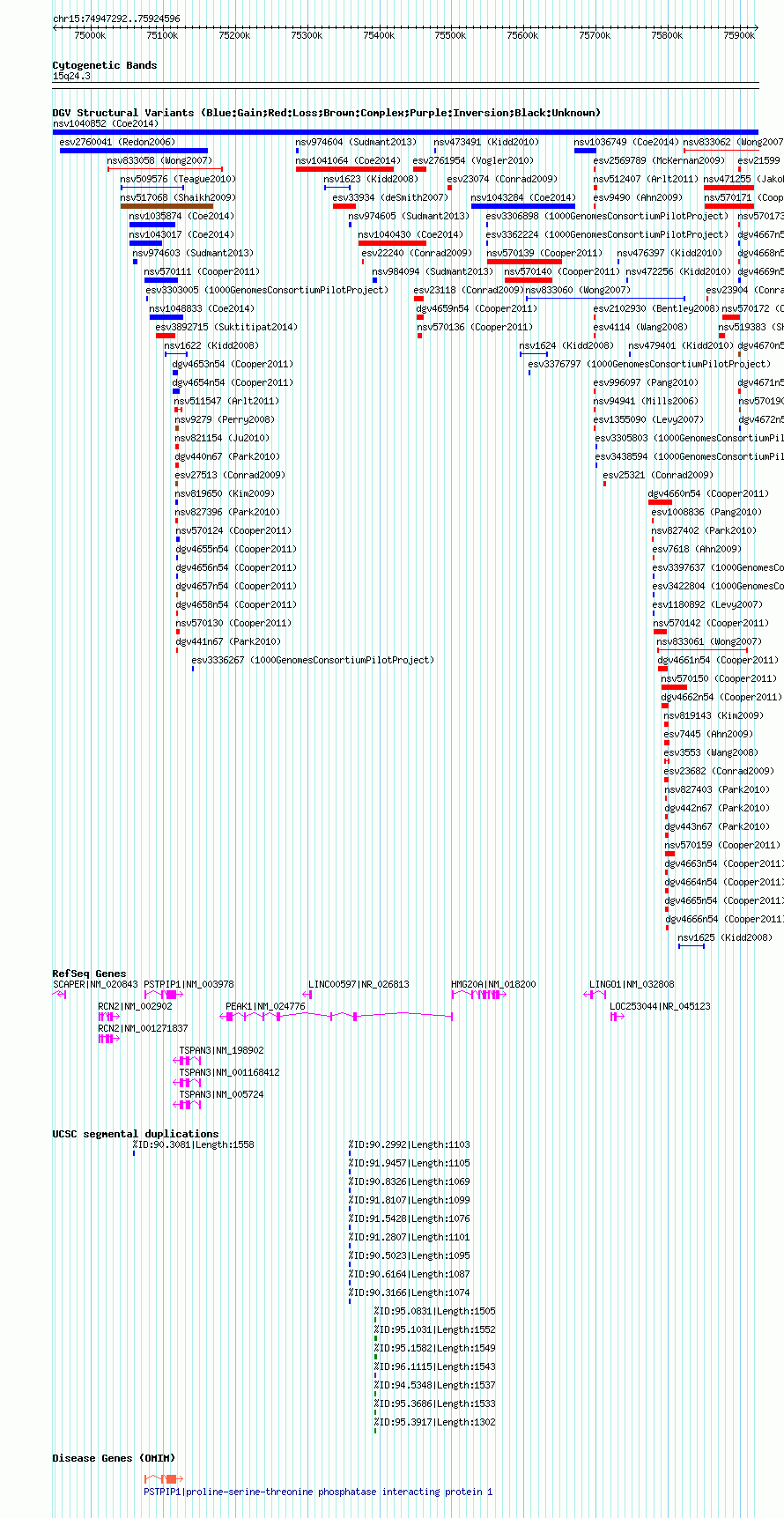
Task: Click nsv1040430 (Coe2014) variant label
Action: click(410, 234)
